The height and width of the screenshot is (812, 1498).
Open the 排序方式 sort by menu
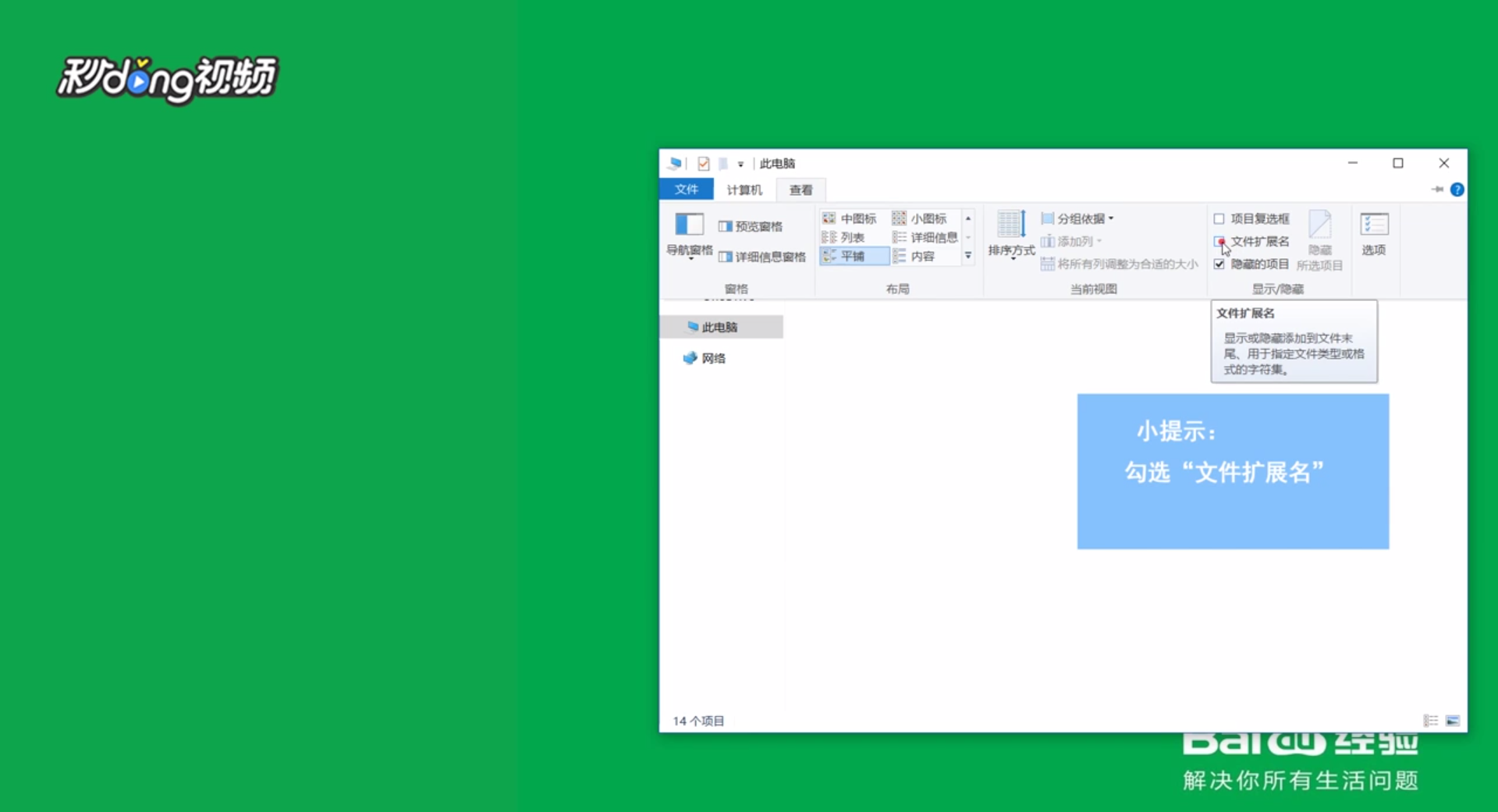1011,235
